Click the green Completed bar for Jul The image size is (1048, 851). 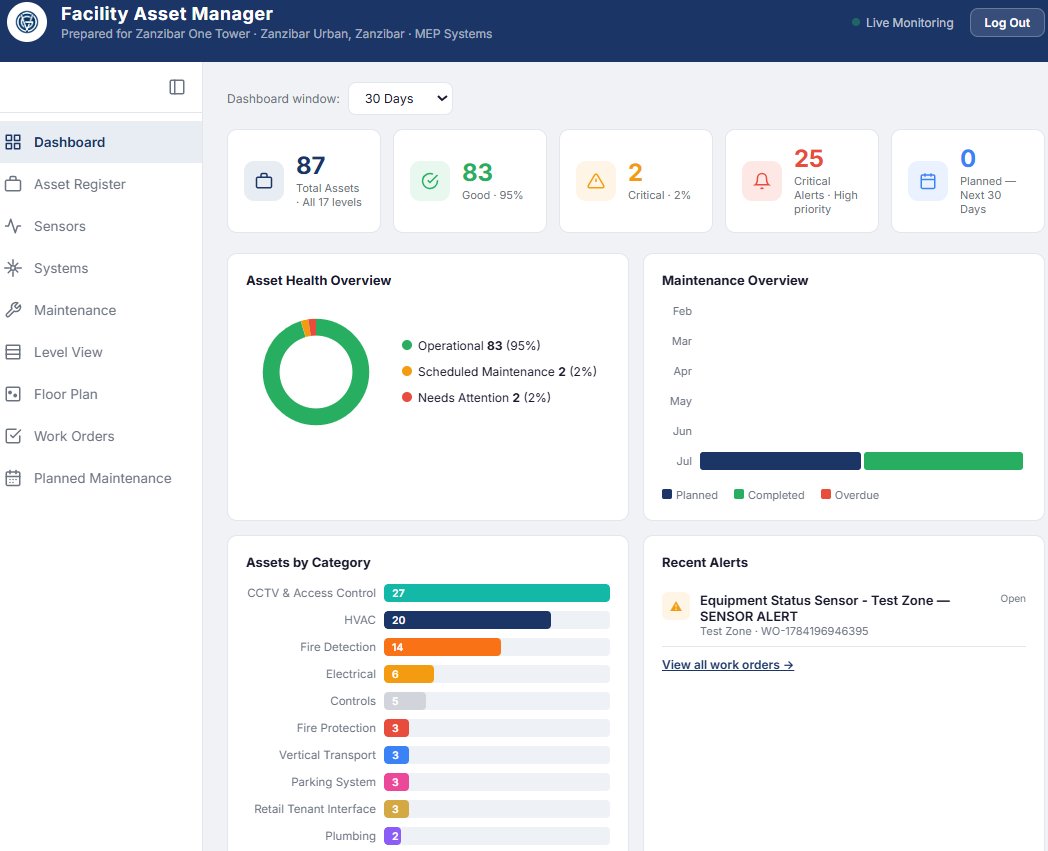(x=943, y=461)
